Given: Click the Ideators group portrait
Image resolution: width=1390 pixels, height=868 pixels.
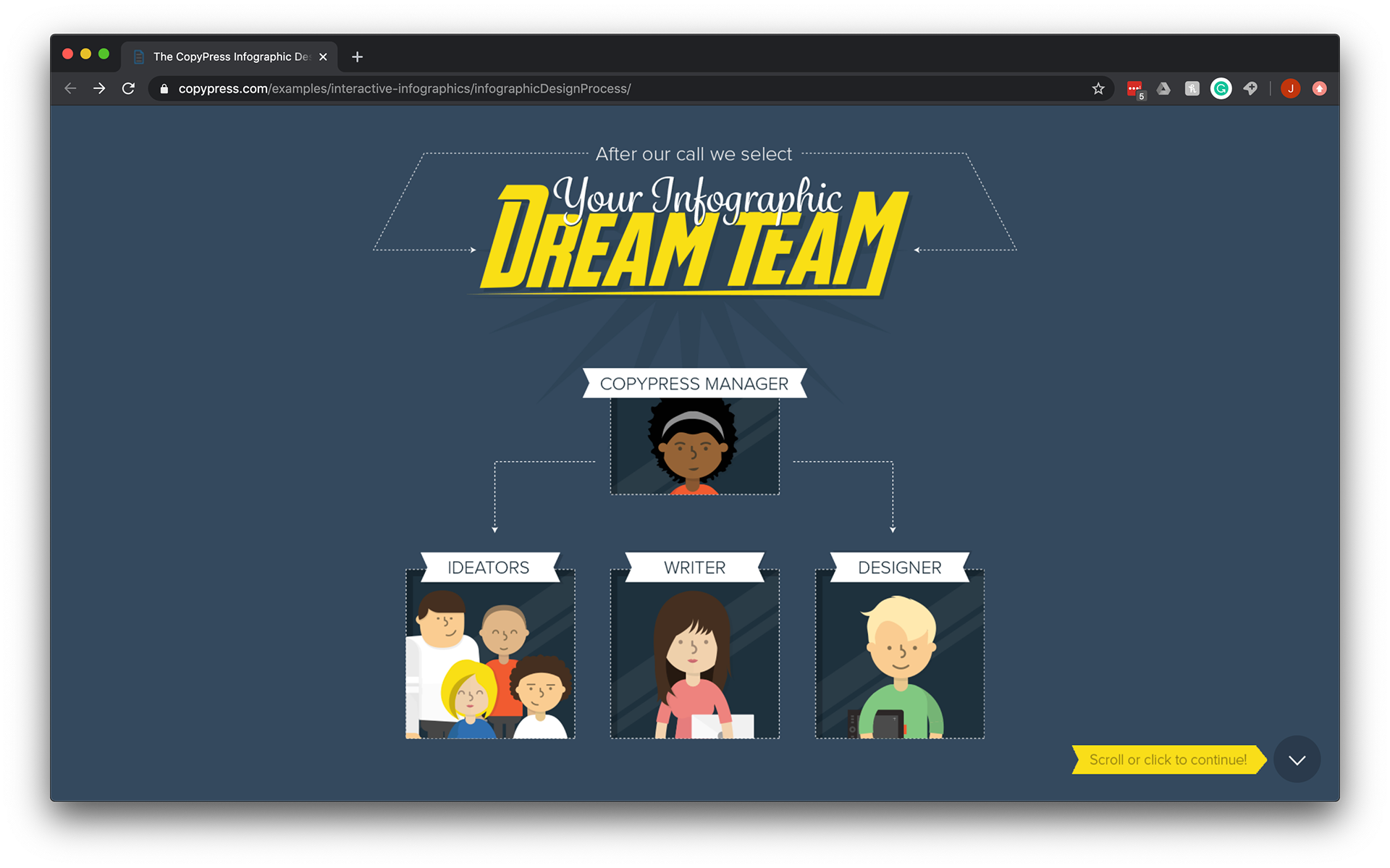Looking at the screenshot, I should pos(490,654).
